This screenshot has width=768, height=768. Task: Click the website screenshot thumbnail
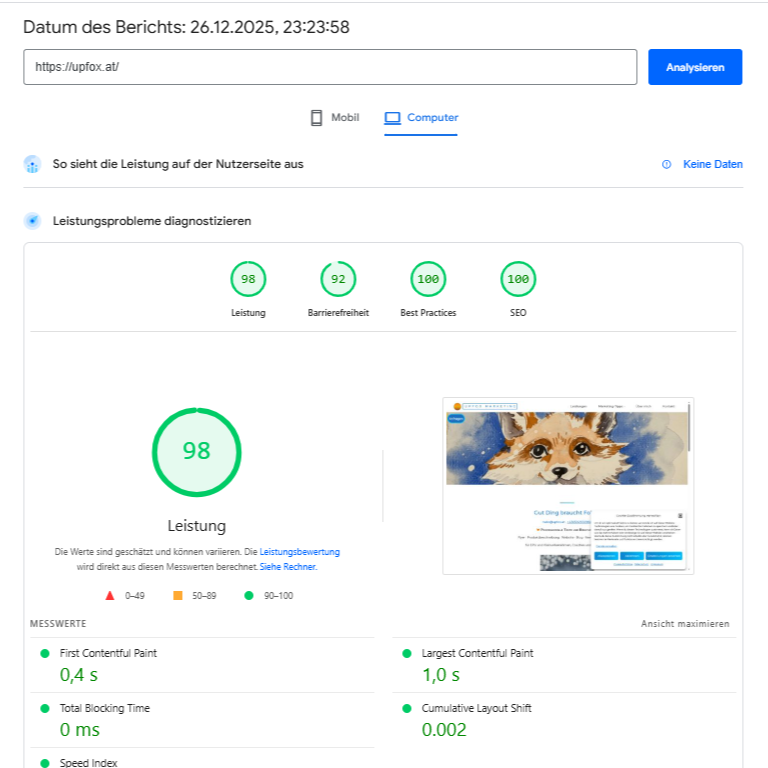[x=568, y=485]
